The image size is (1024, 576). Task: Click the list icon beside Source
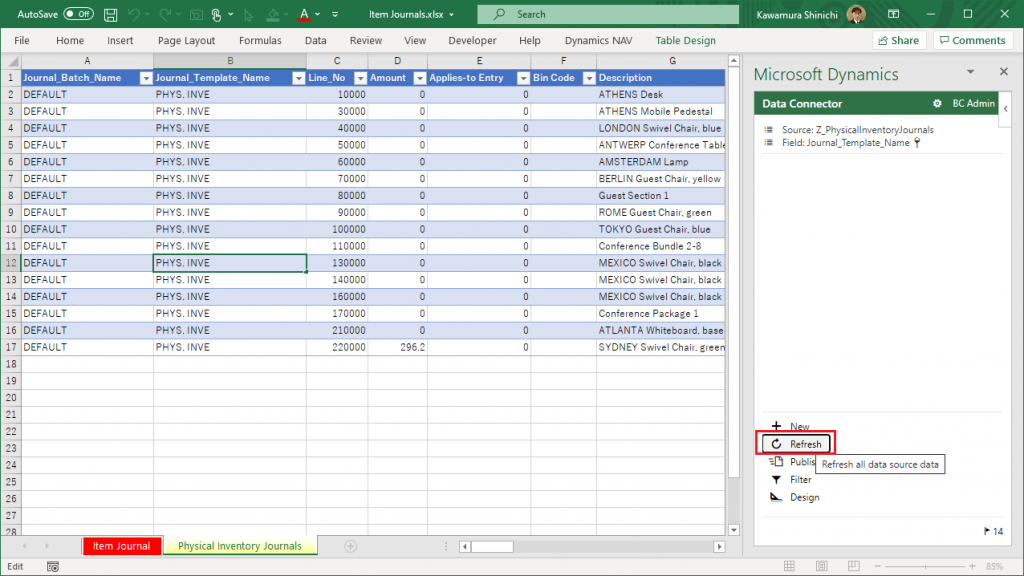tap(769, 130)
